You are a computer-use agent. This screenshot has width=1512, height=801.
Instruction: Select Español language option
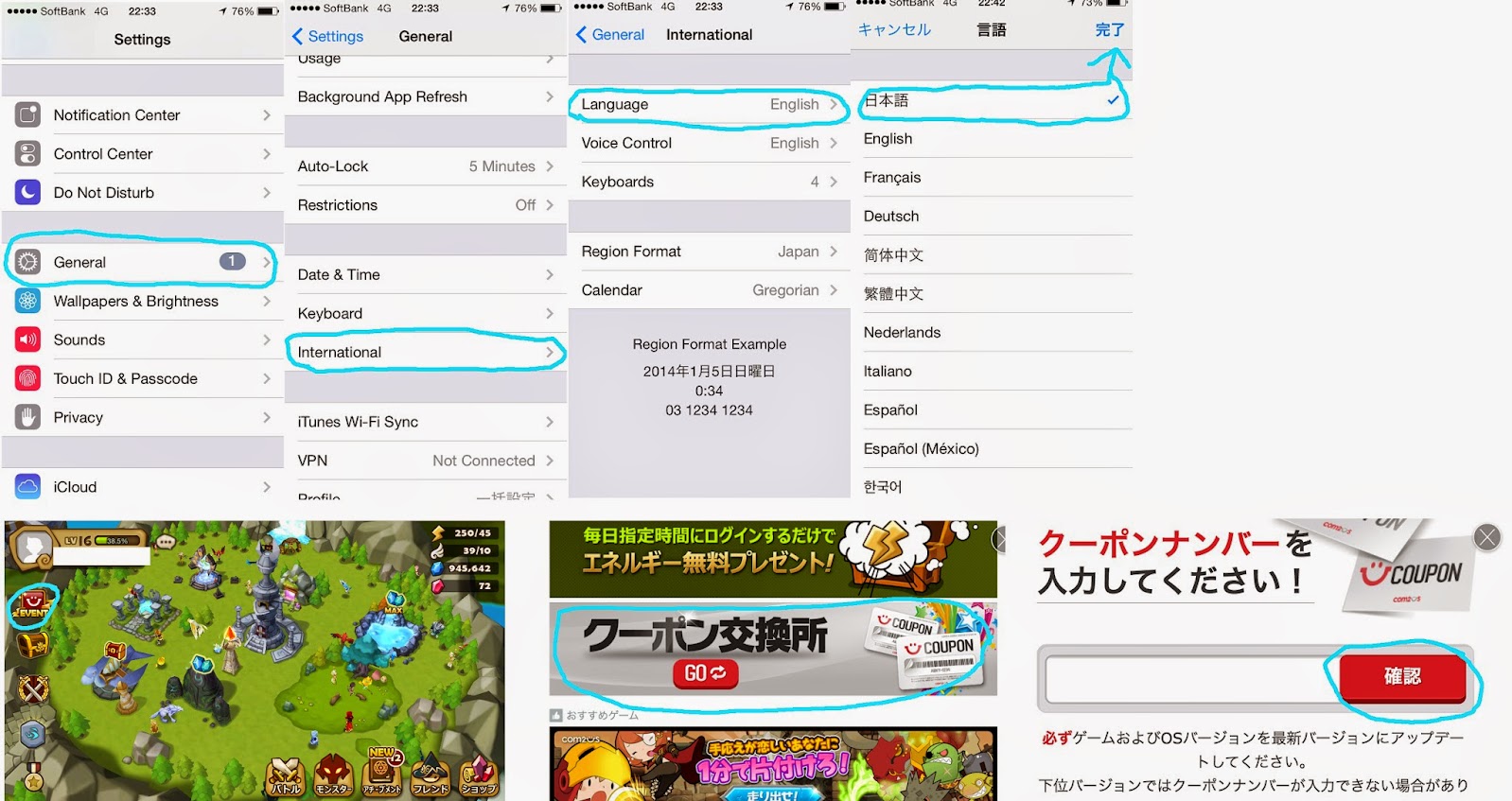tap(992, 410)
